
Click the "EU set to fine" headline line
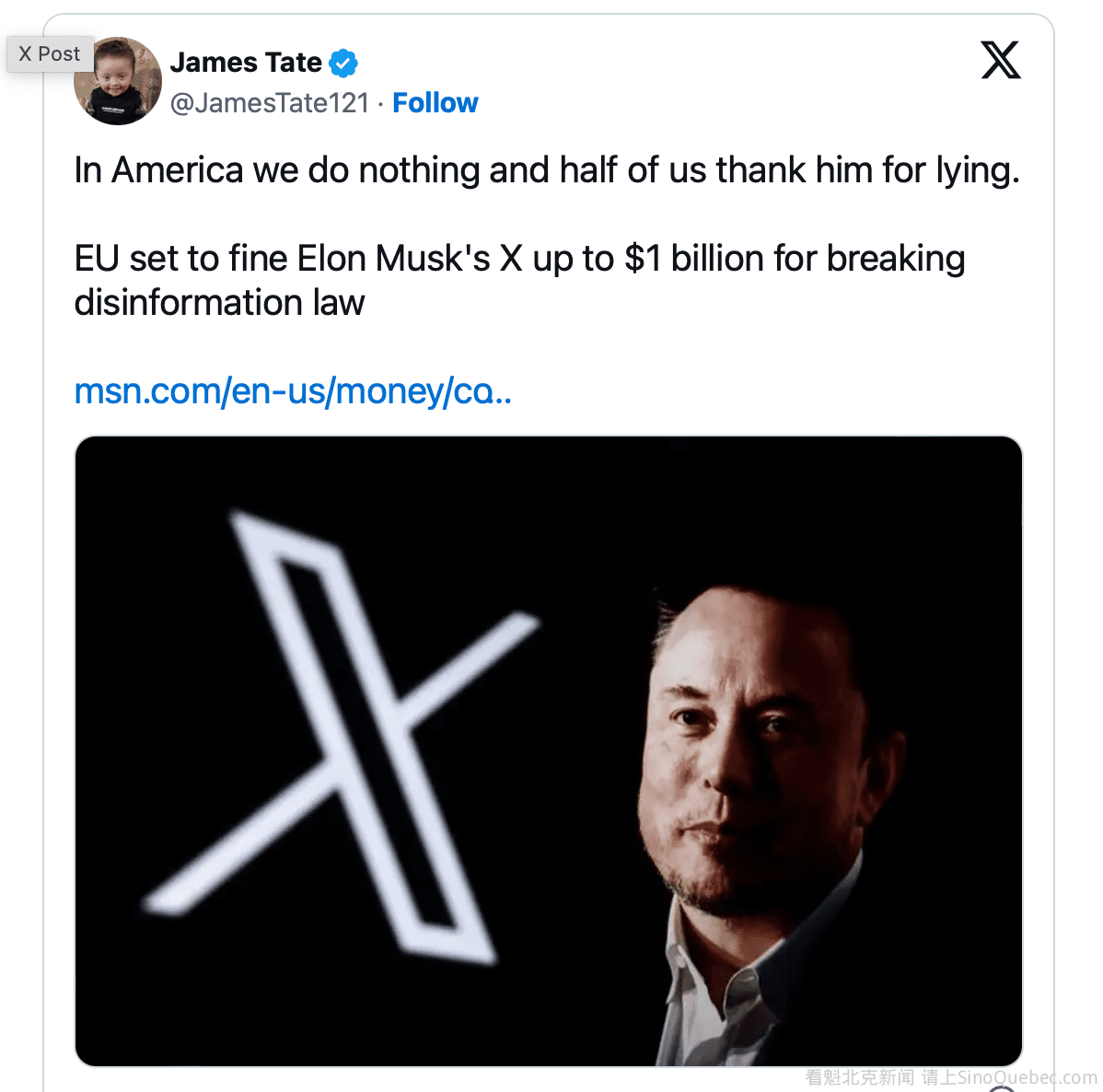coord(519,259)
